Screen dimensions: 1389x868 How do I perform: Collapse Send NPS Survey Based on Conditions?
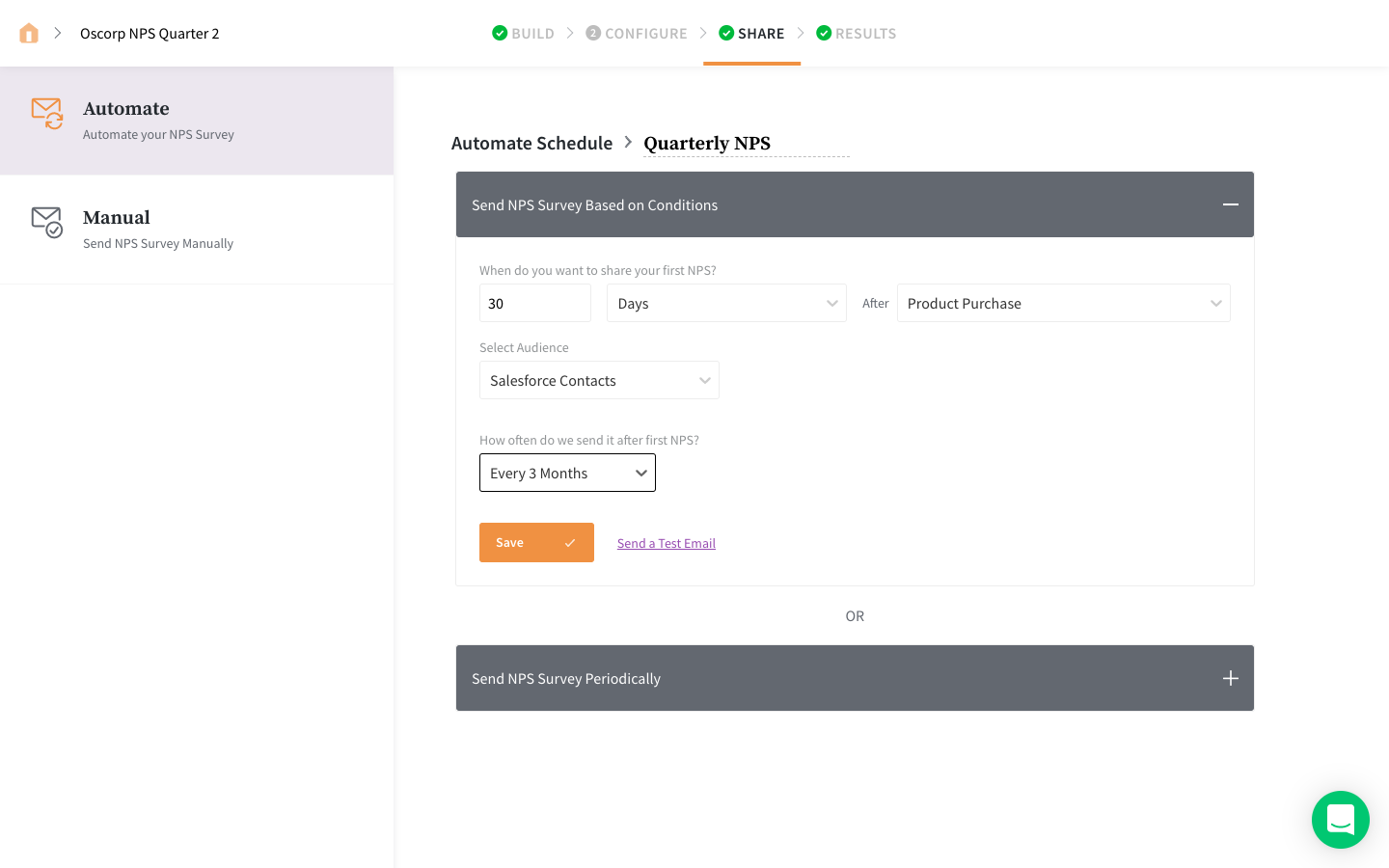[1230, 204]
